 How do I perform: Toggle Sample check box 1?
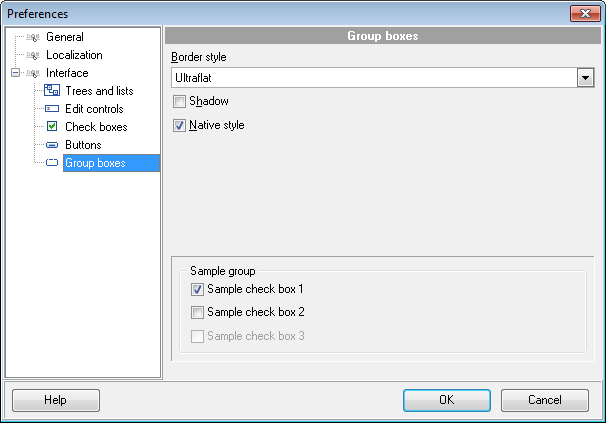pos(197,290)
